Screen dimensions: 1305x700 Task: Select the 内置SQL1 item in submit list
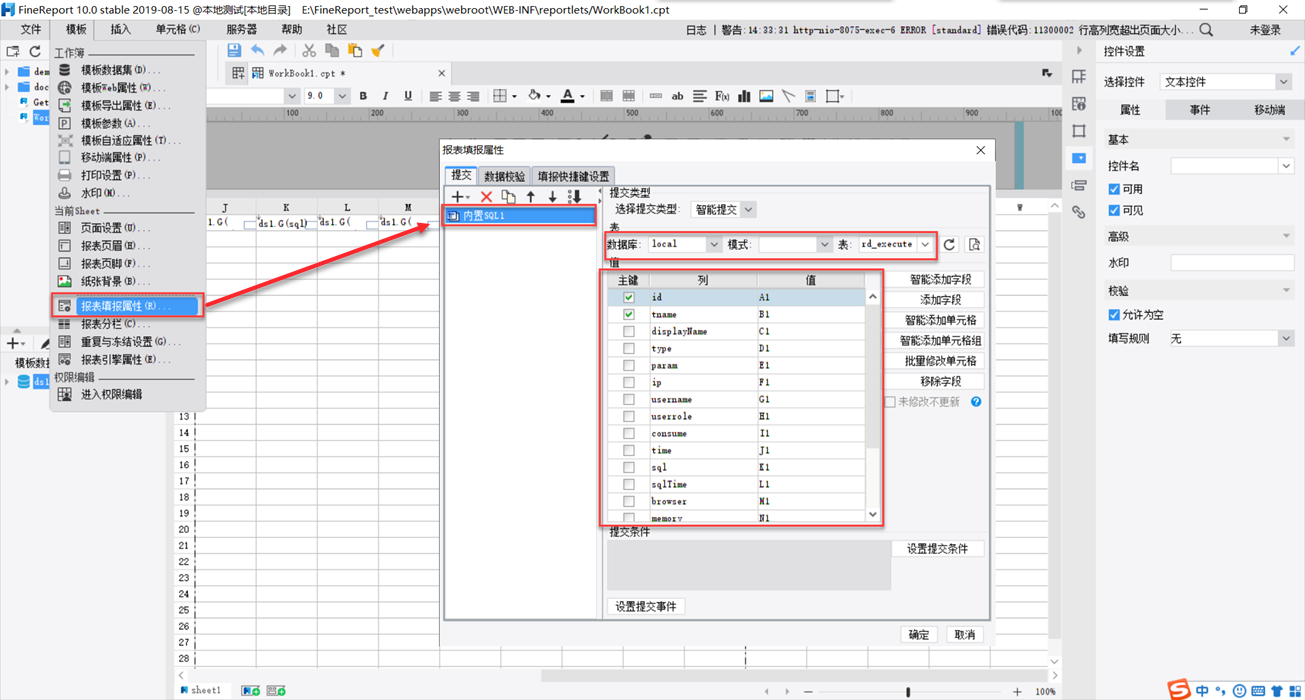click(520, 216)
